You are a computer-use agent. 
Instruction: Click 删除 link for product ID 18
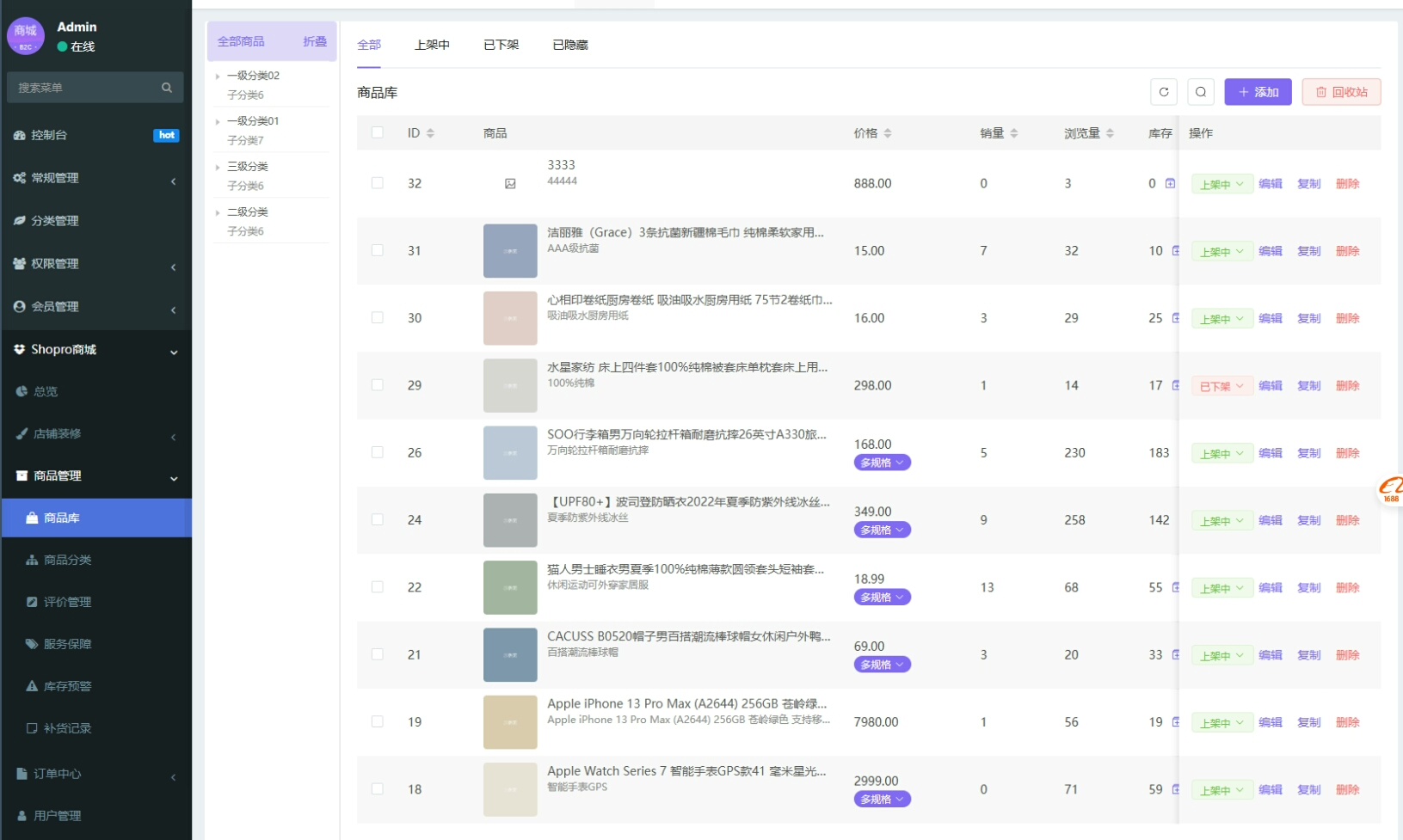1347,789
